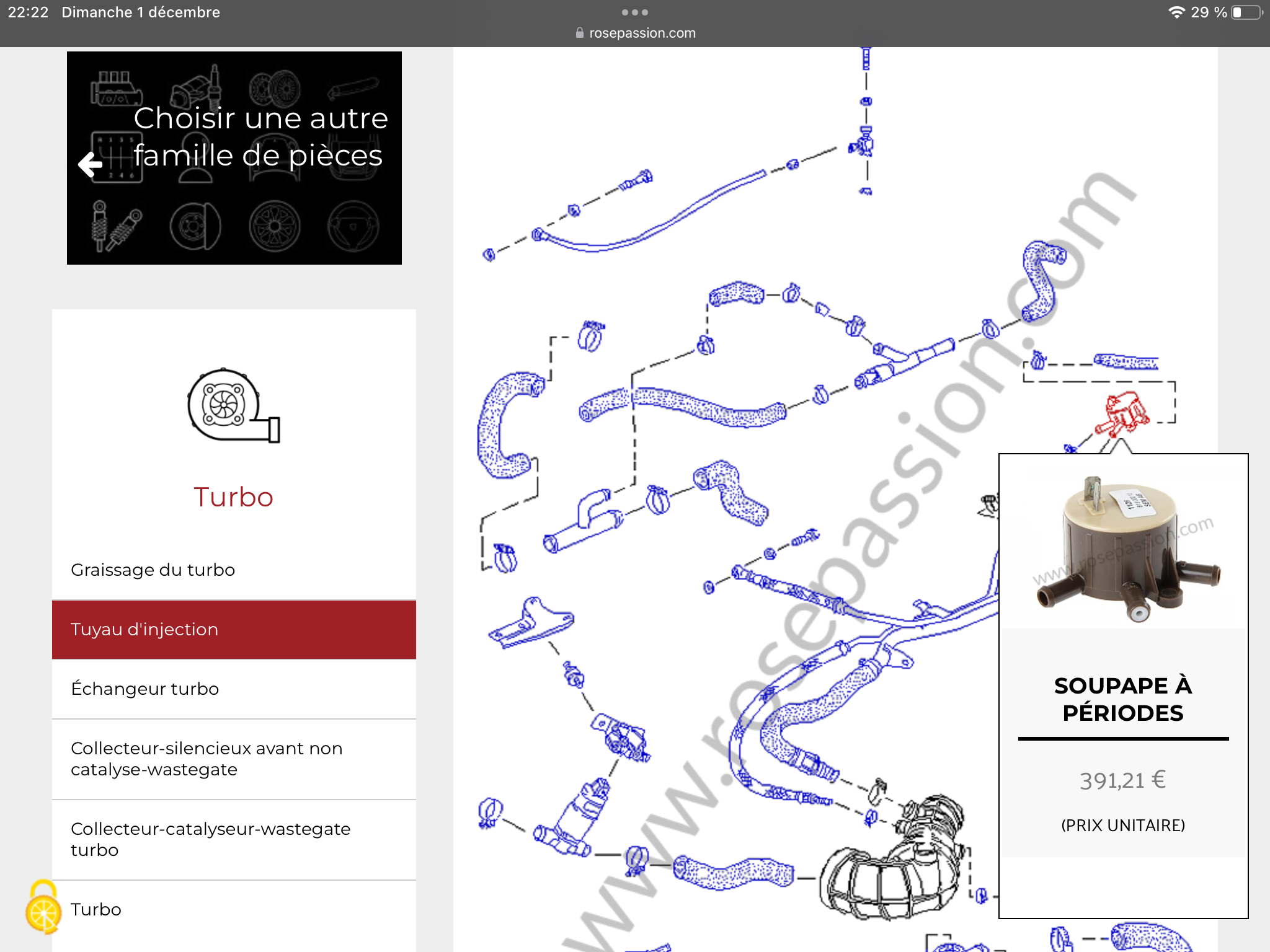The width and height of the screenshot is (1270, 952).
Task: Tap the battery indicator in status bar
Action: coord(1246,12)
